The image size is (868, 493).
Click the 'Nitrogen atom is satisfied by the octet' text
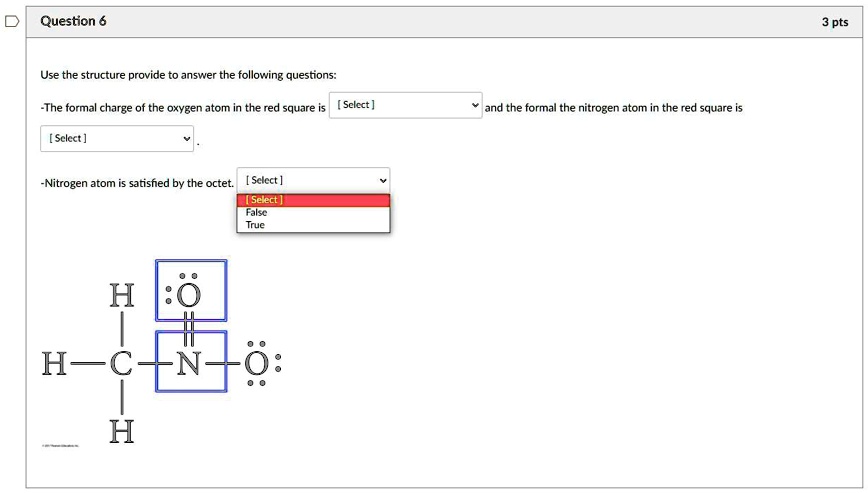point(137,183)
